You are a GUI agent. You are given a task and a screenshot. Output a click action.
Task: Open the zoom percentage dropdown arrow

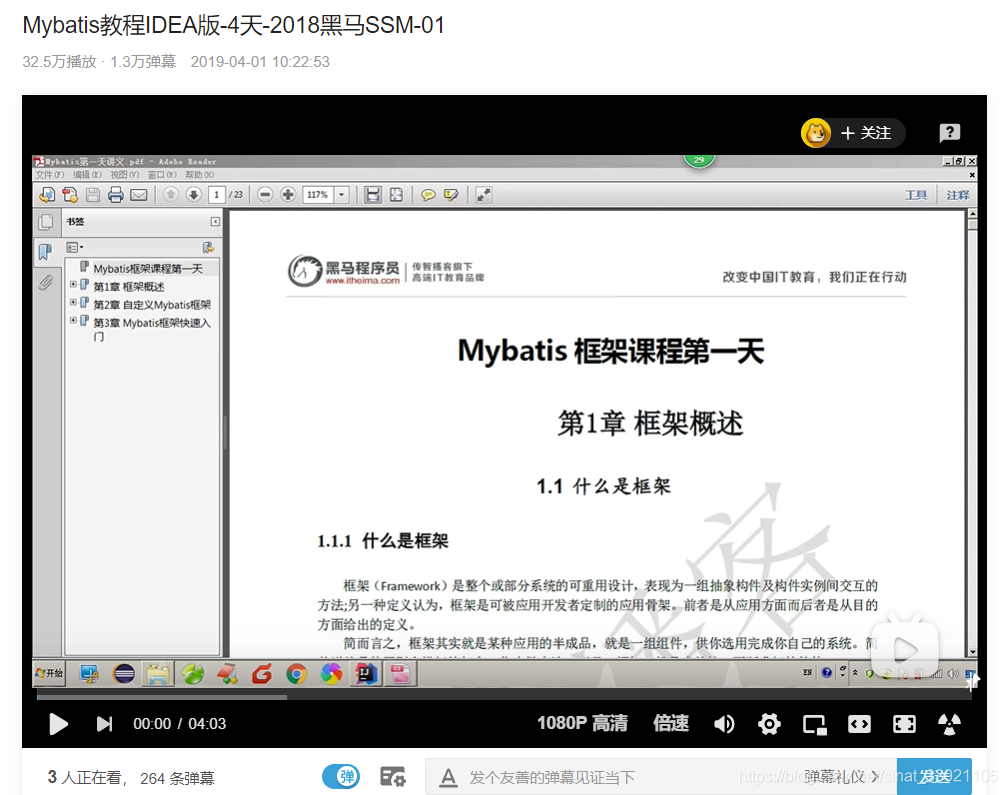point(342,194)
